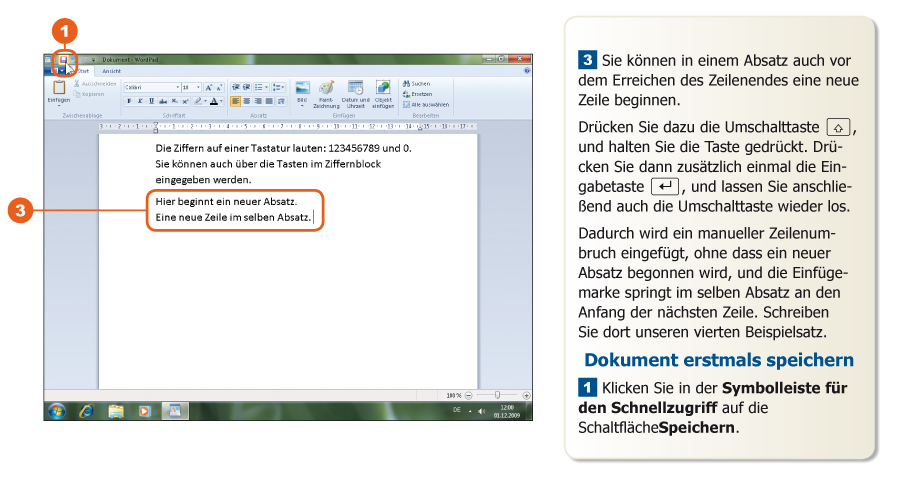Toggle italic formatting
This screenshot has width=900, height=480.
click(140, 101)
